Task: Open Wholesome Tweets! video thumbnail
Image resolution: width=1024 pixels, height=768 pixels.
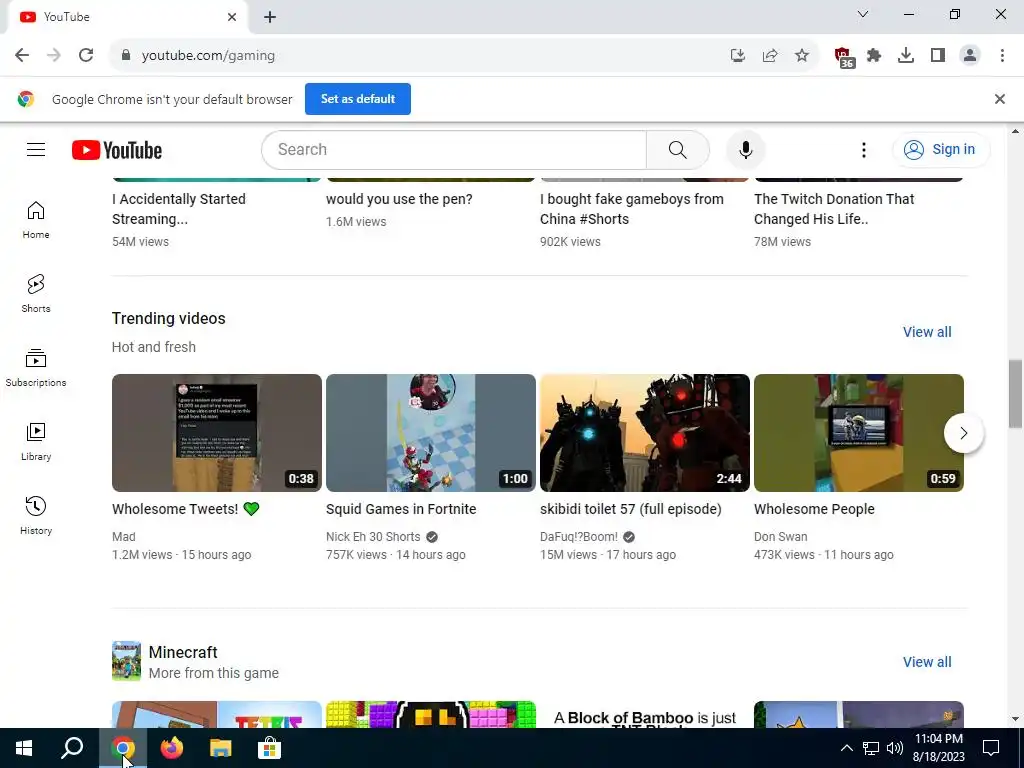Action: click(217, 433)
